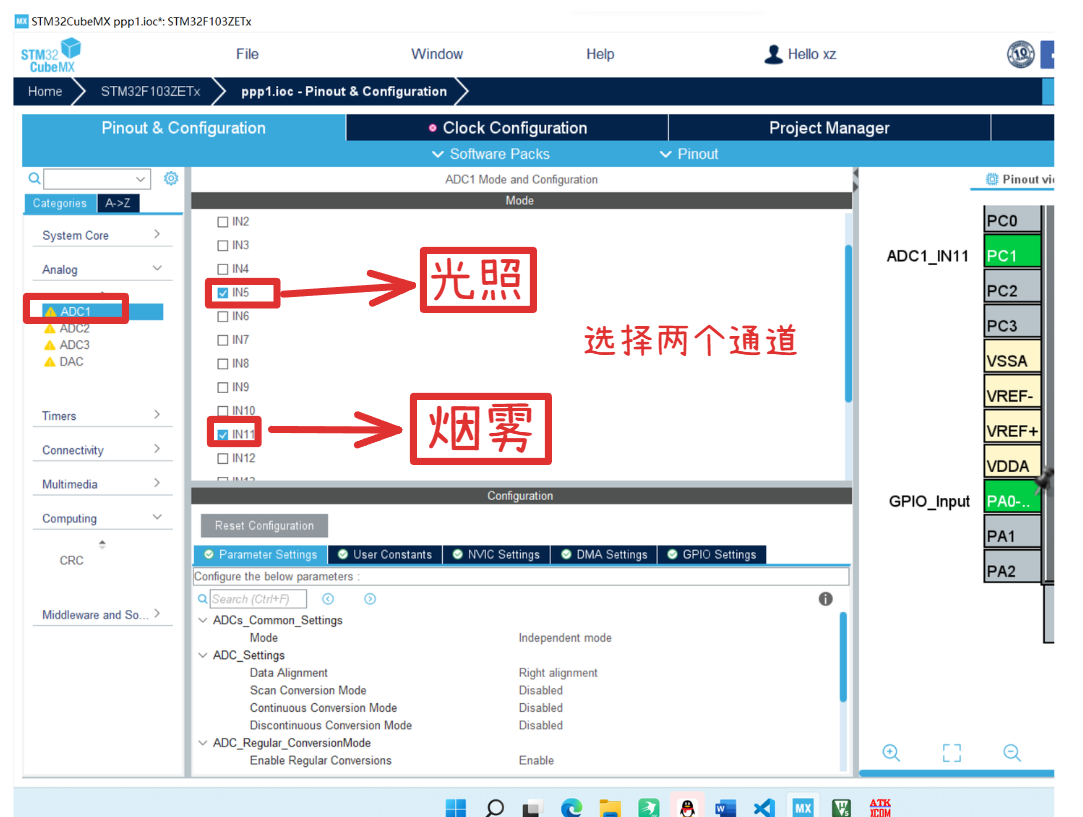1083x817 pixels.
Task: Switch to the A->Z list view
Action: 118,203
